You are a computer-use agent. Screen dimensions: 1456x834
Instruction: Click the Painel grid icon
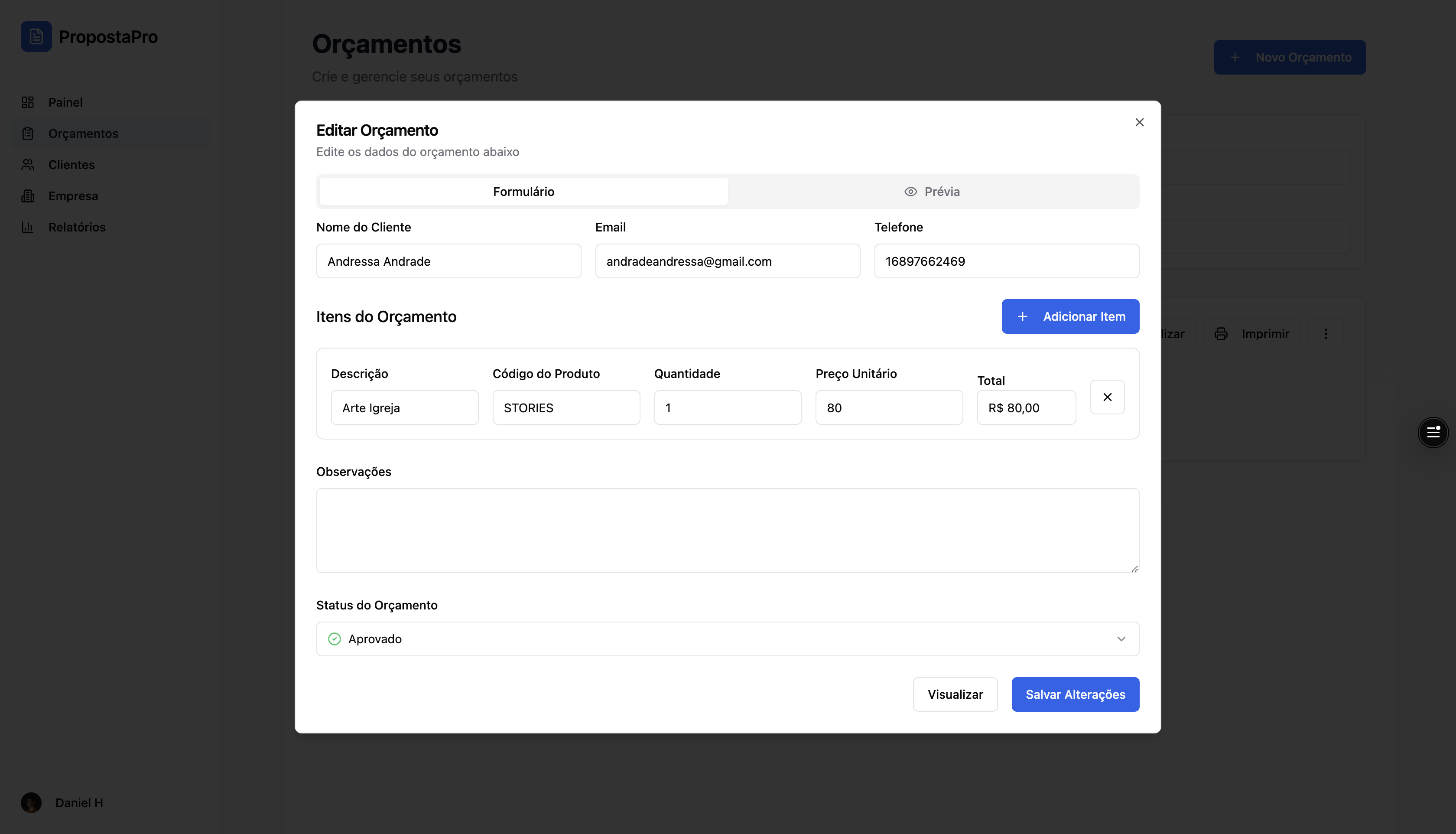tap(27, 102)
